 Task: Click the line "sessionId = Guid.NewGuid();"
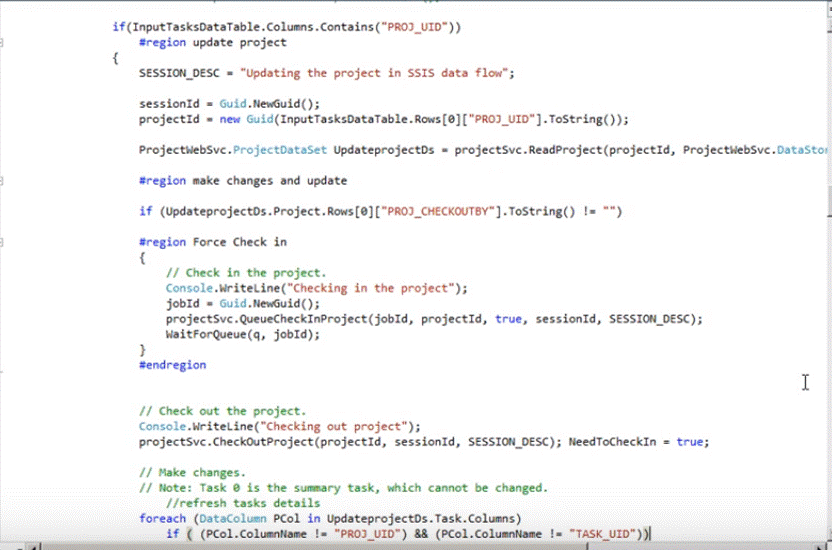point(229,104)
